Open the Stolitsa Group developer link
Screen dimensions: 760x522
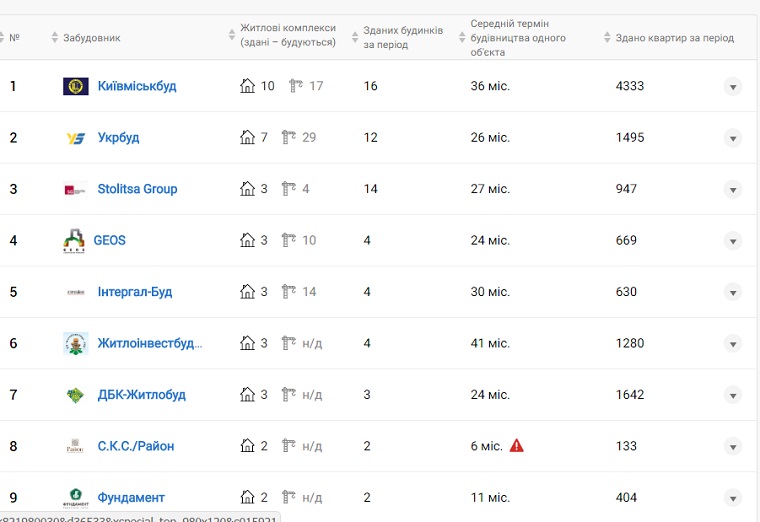coord(137,189)
